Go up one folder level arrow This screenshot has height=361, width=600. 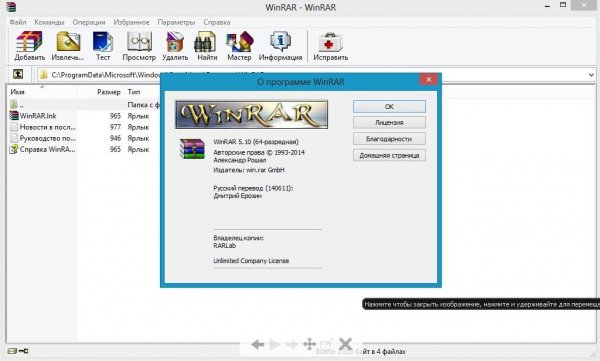(x=18, y=74)
